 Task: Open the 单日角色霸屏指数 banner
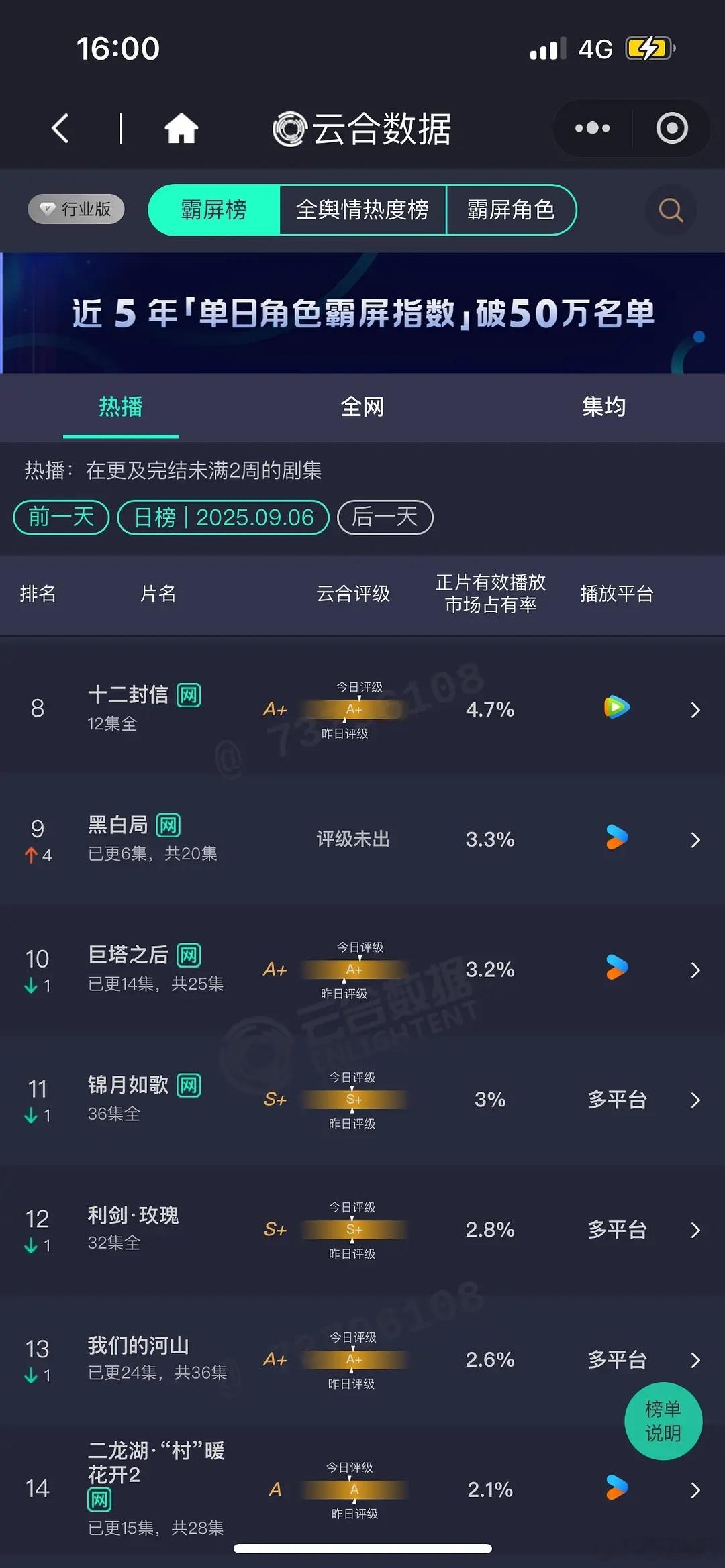362,313
